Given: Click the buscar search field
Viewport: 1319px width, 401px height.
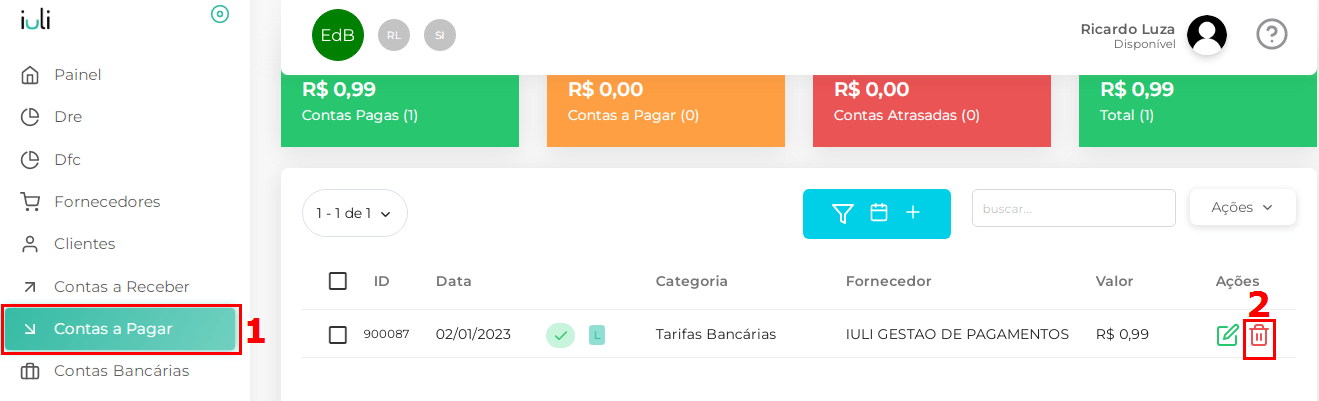Looking at the screenshot, I should click(1074, 208).
